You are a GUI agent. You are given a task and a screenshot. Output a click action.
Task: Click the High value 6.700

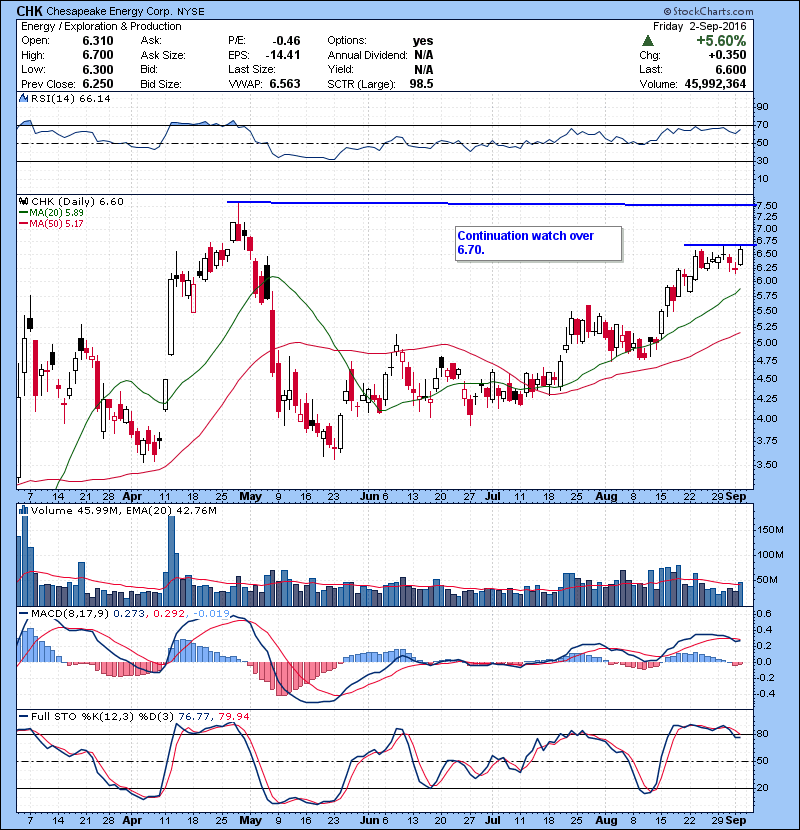coord(98,55)
